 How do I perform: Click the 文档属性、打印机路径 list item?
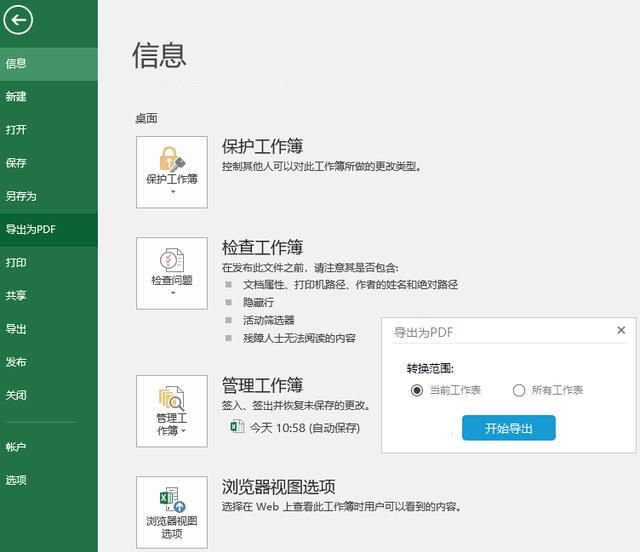(350, 285)
